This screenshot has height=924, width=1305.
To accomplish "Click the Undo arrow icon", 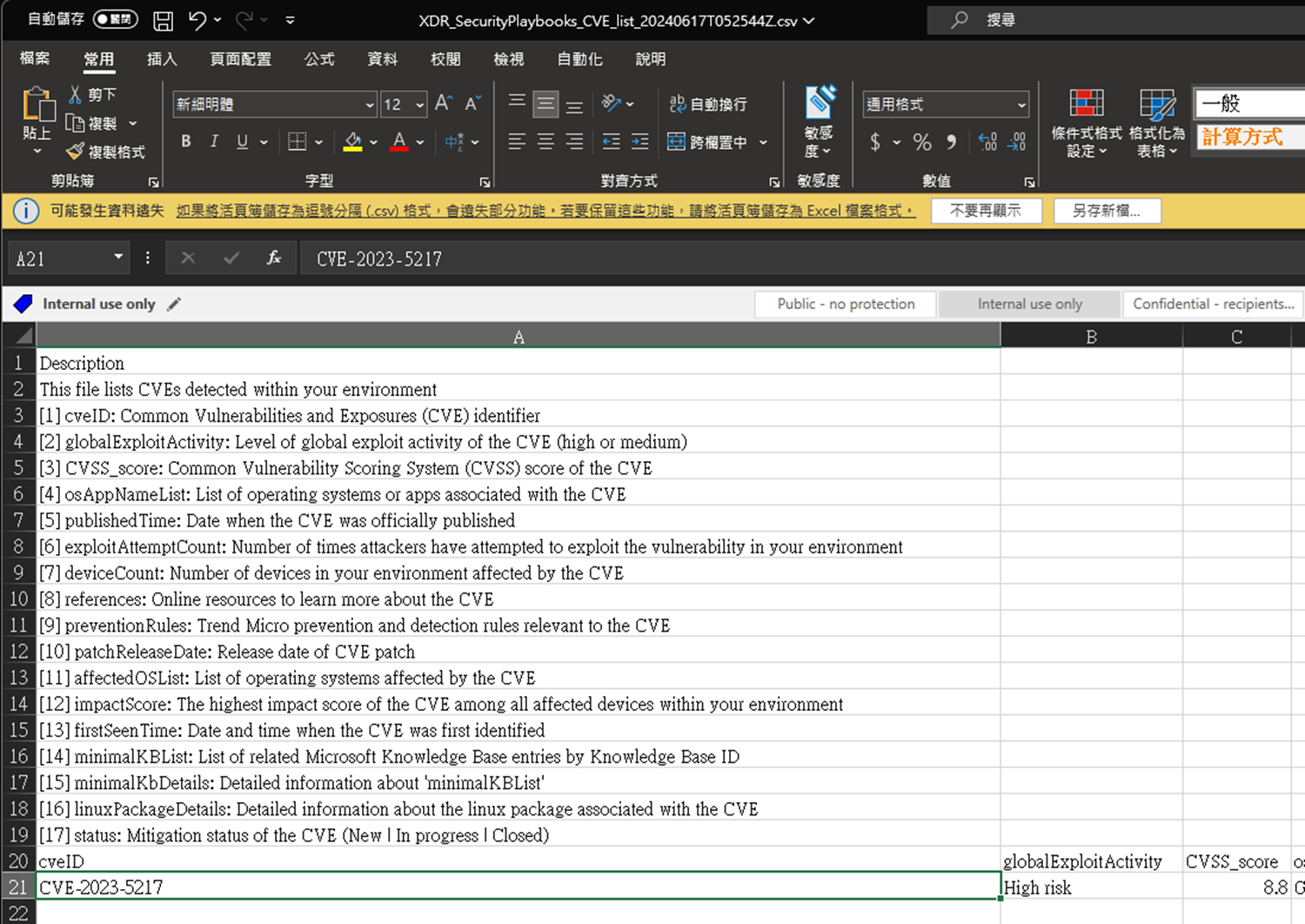I will 197,20.
